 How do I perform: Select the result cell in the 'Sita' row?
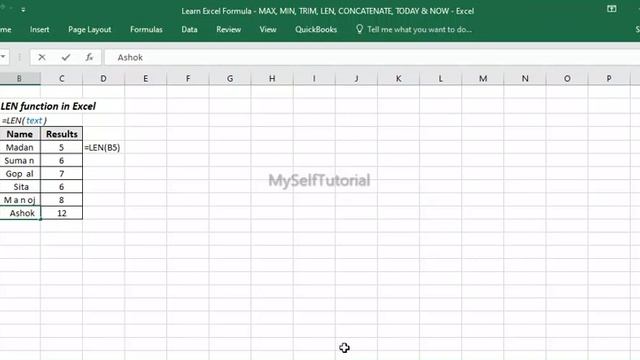[x=62, y=187]
